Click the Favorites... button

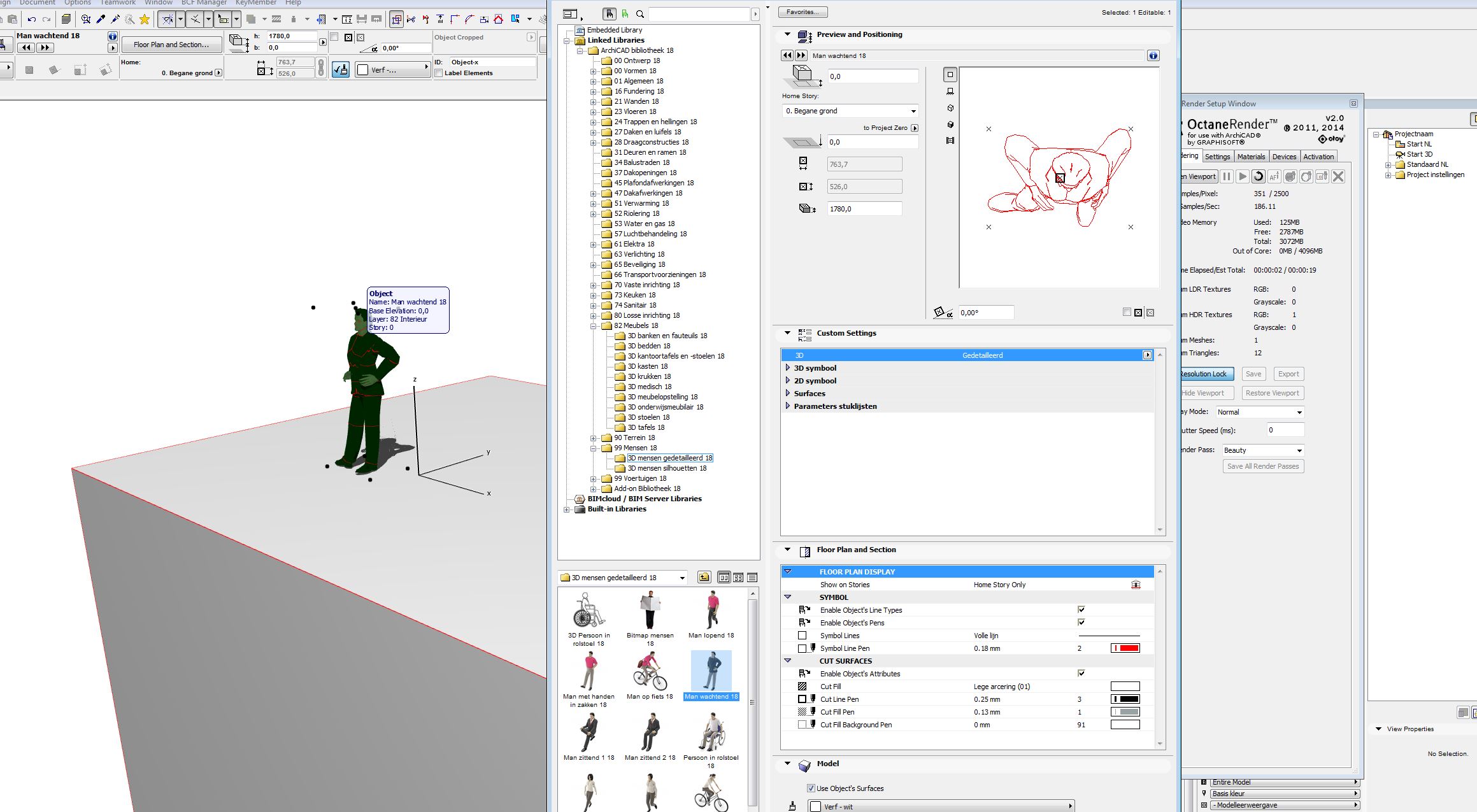click(x=803, y=12)
